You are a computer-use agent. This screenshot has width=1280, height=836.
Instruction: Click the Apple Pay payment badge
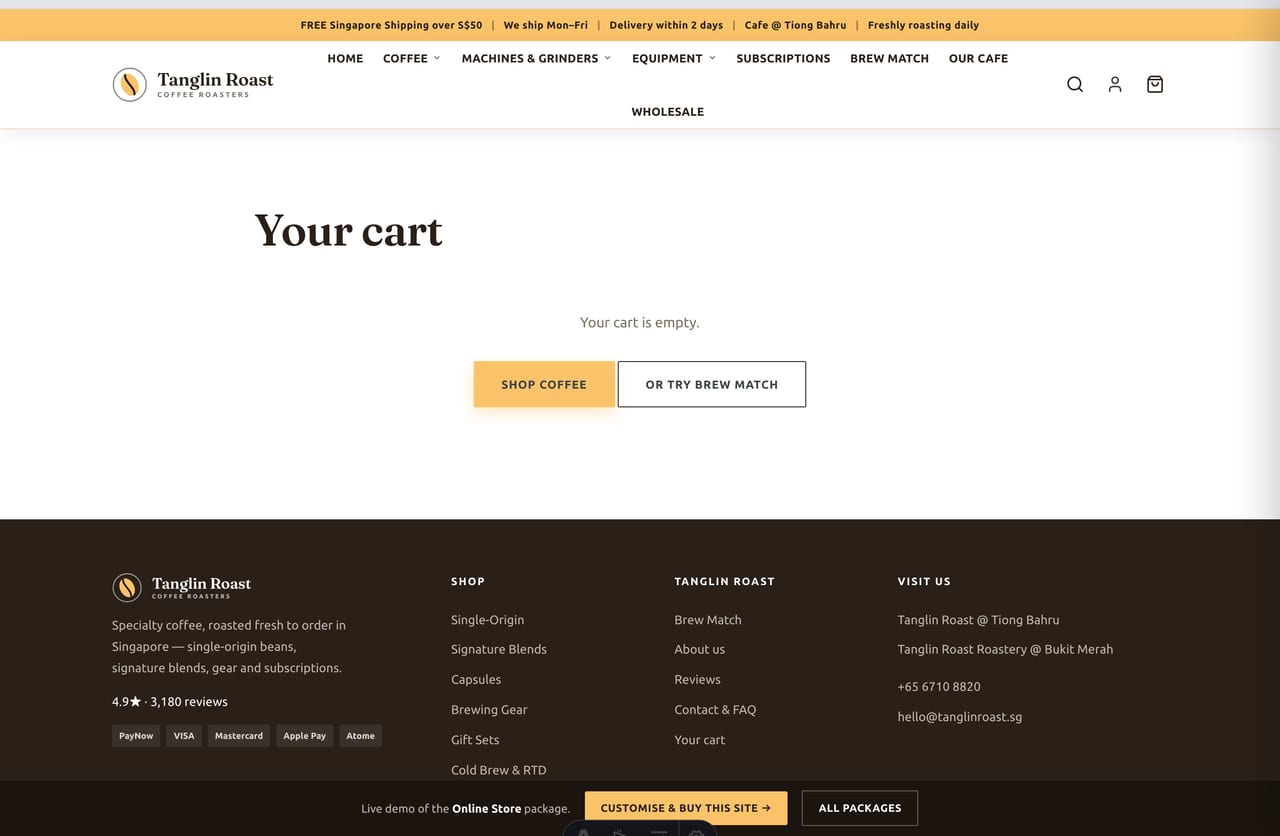pyautogui.click(x=305, y=736)
